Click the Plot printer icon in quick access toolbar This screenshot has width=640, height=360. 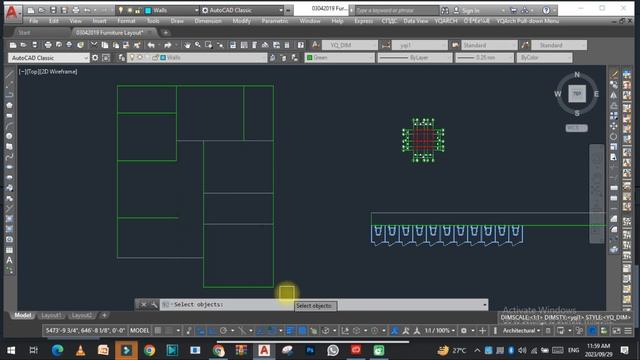pos(76,10)
